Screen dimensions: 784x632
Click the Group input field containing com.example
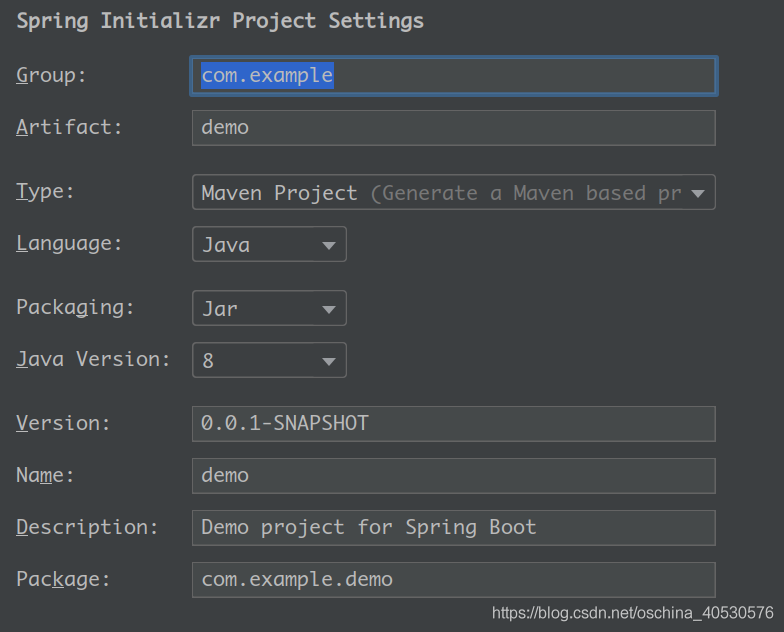[x=453, y=76]
